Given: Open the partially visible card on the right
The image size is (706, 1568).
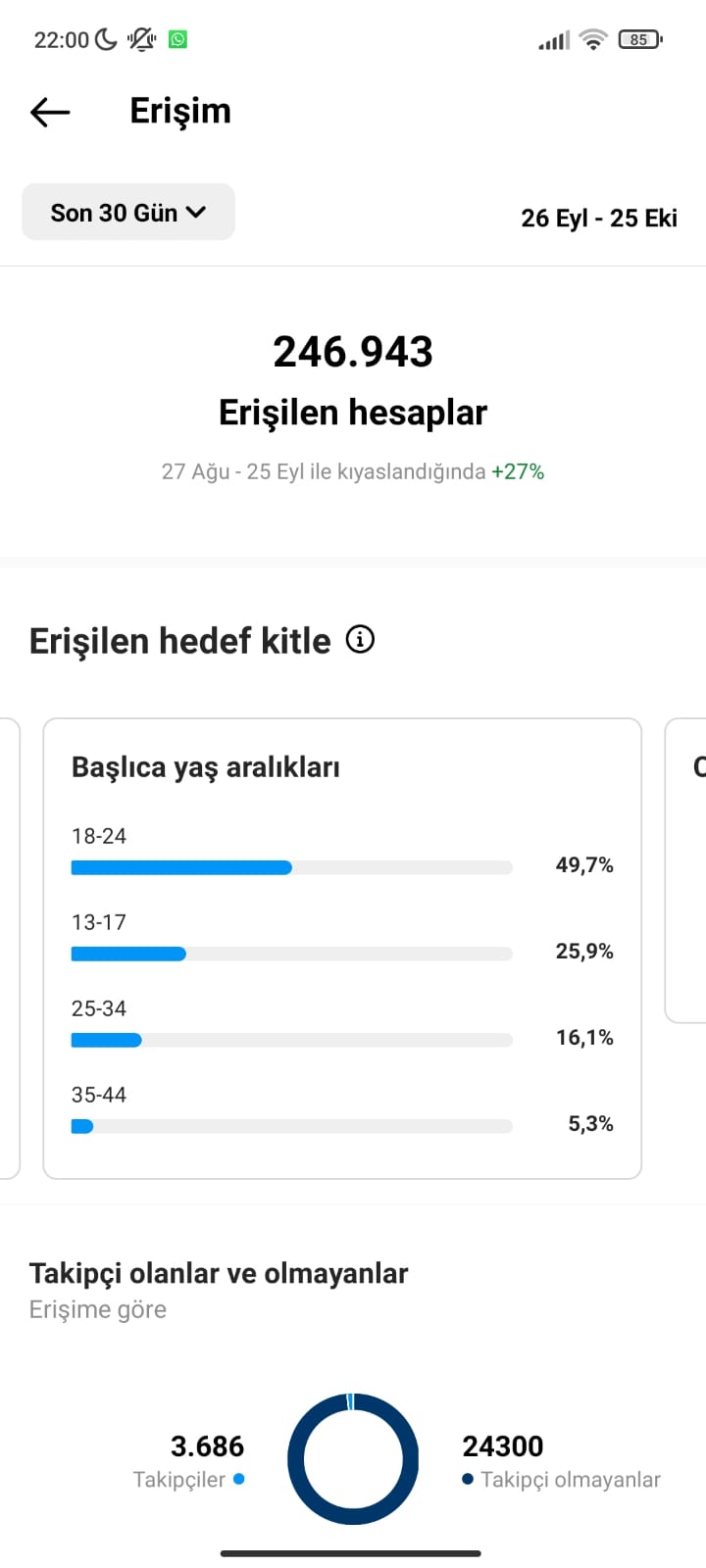Looking at the screenshot, I should pyautogui.click(x=686, y=870).
